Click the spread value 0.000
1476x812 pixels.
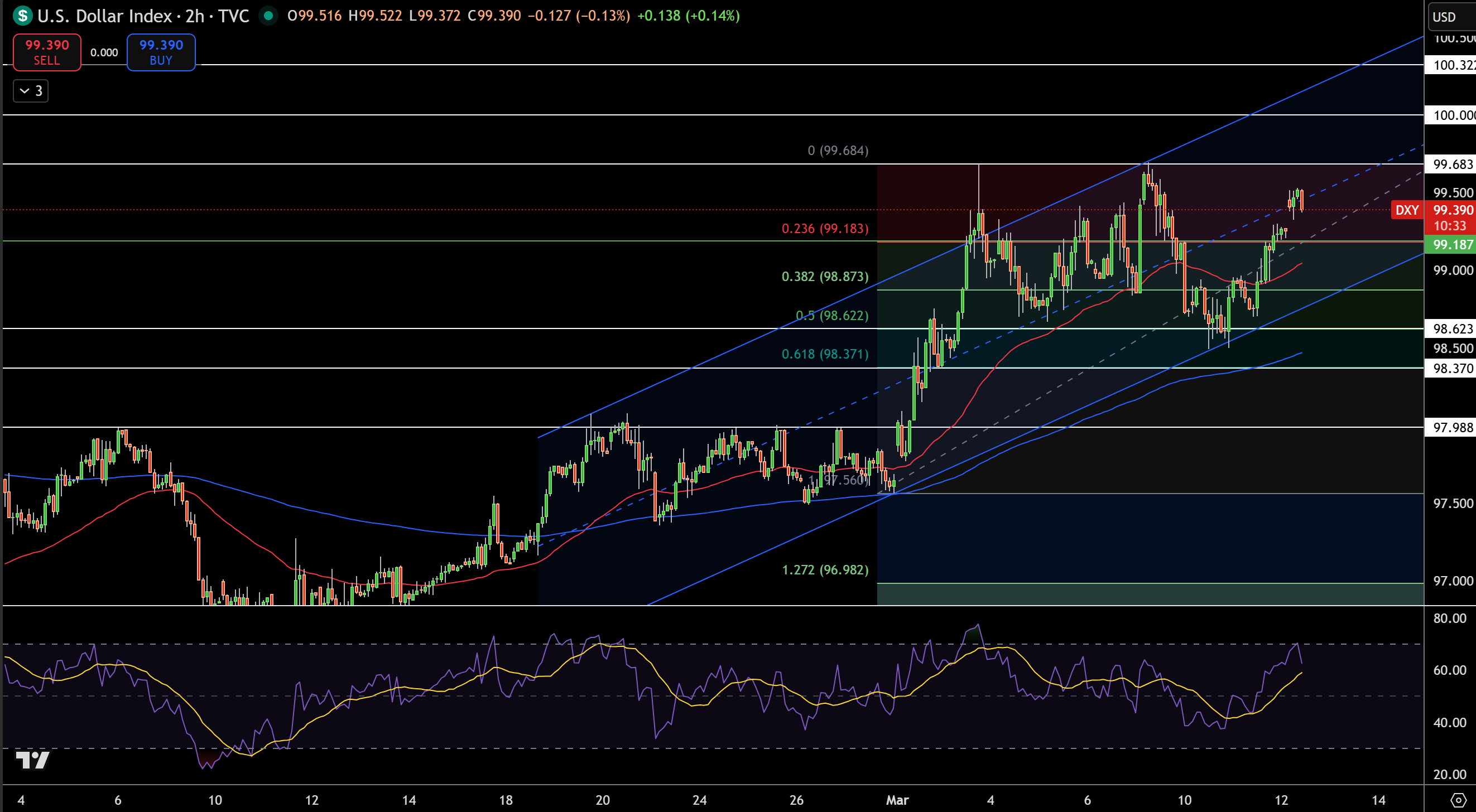[x=104, y=52]
